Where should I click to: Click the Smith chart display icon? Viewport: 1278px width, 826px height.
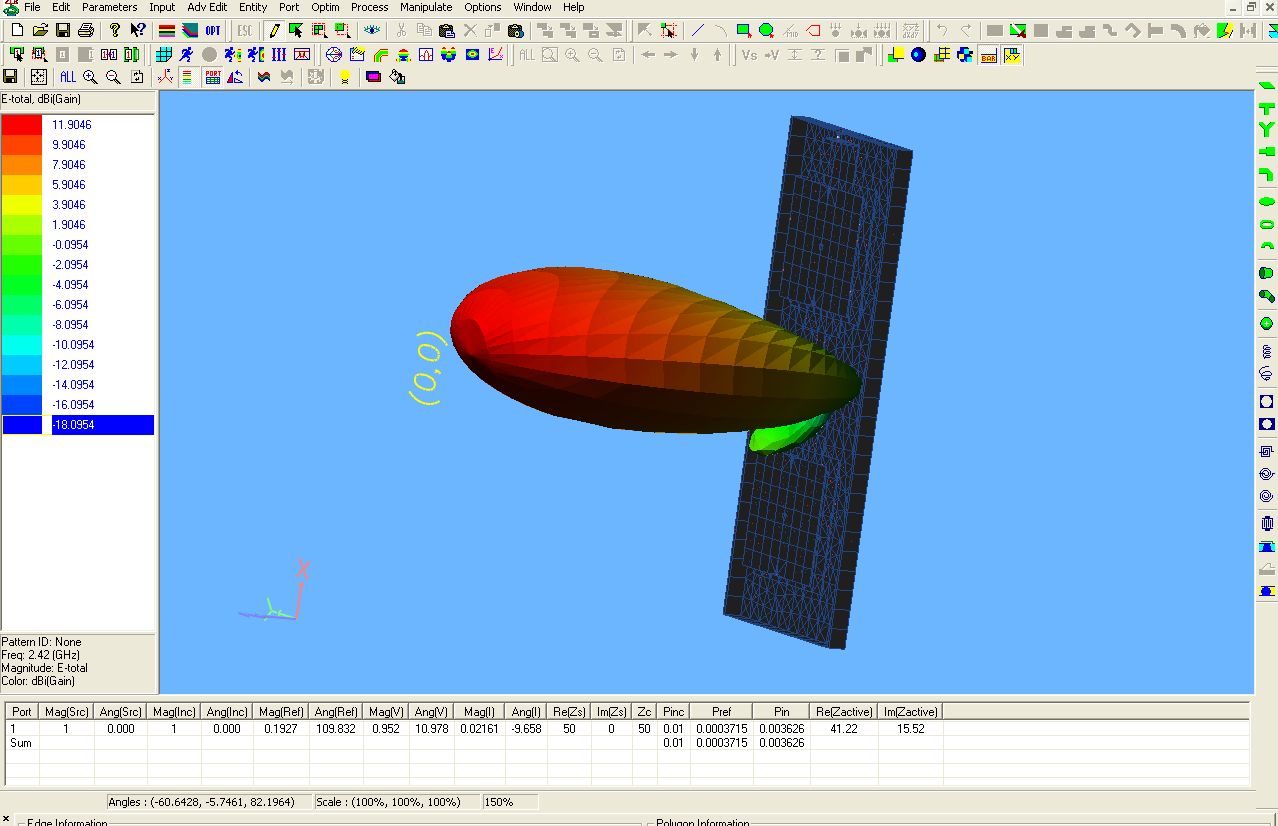pos(334,55)
